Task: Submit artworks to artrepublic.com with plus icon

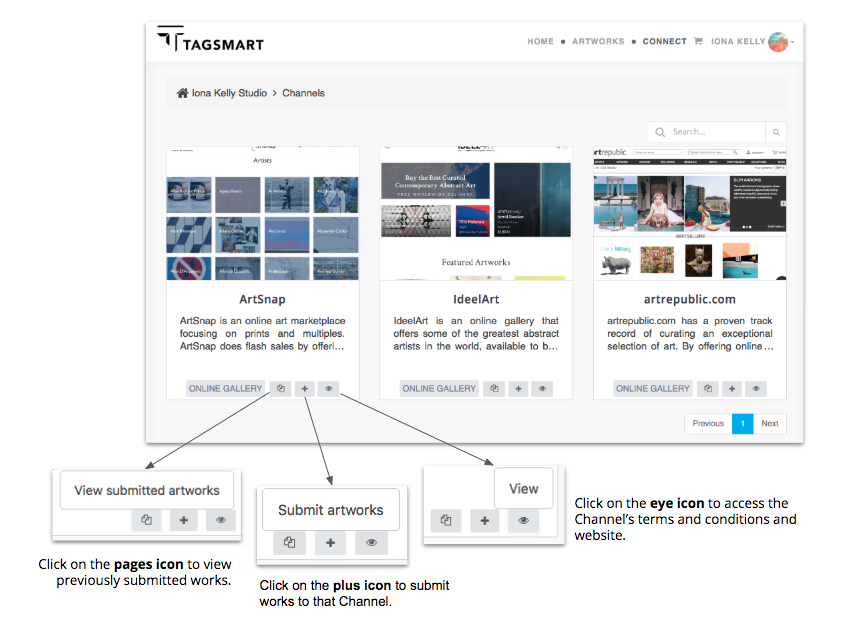Action: click(x=732, y=388)
